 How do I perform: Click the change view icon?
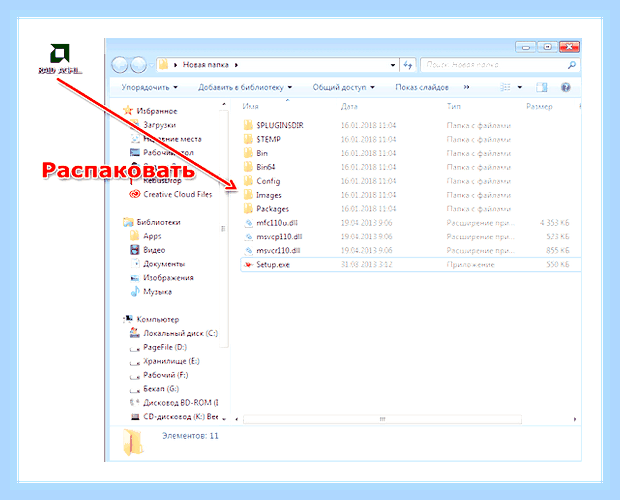[505, 87]
